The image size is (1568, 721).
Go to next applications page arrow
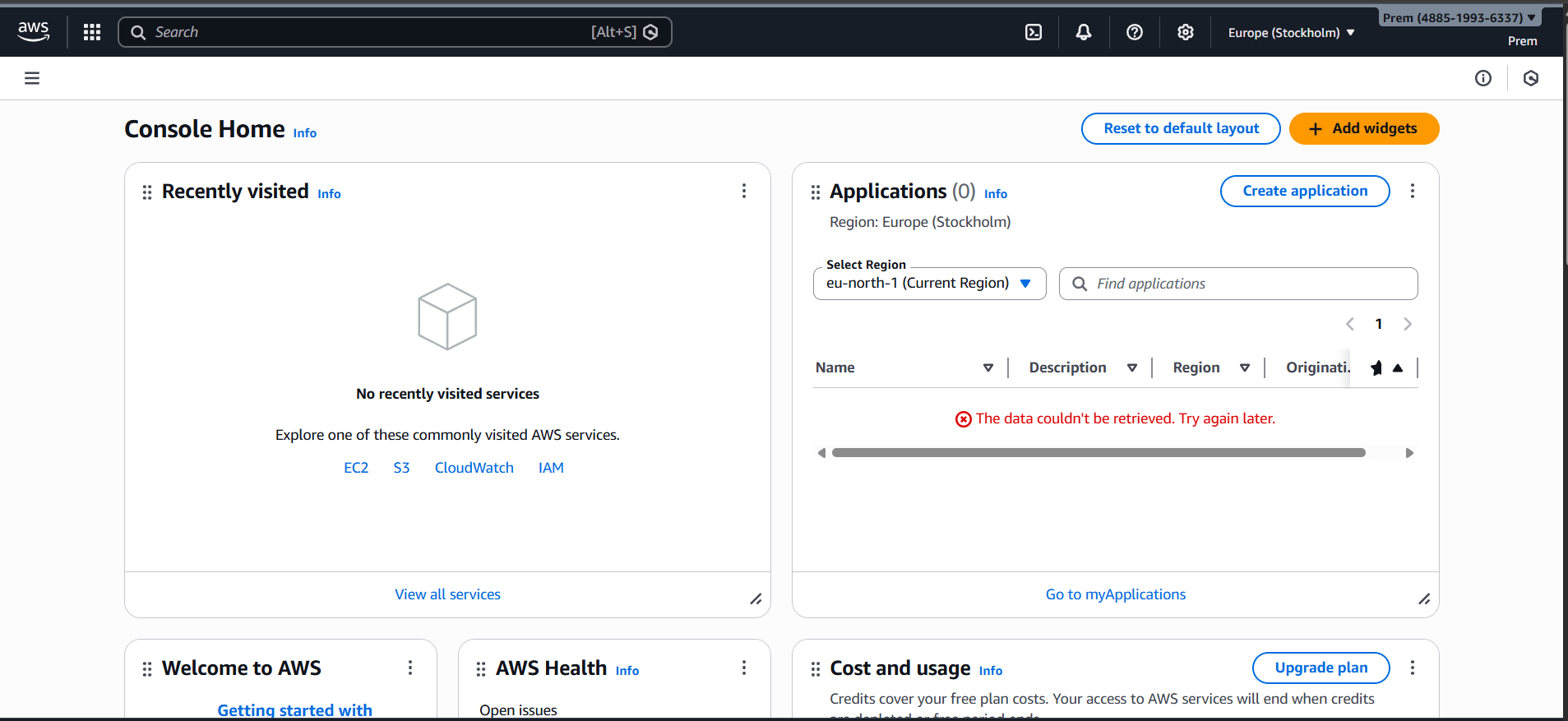[x=1408, y=324]
